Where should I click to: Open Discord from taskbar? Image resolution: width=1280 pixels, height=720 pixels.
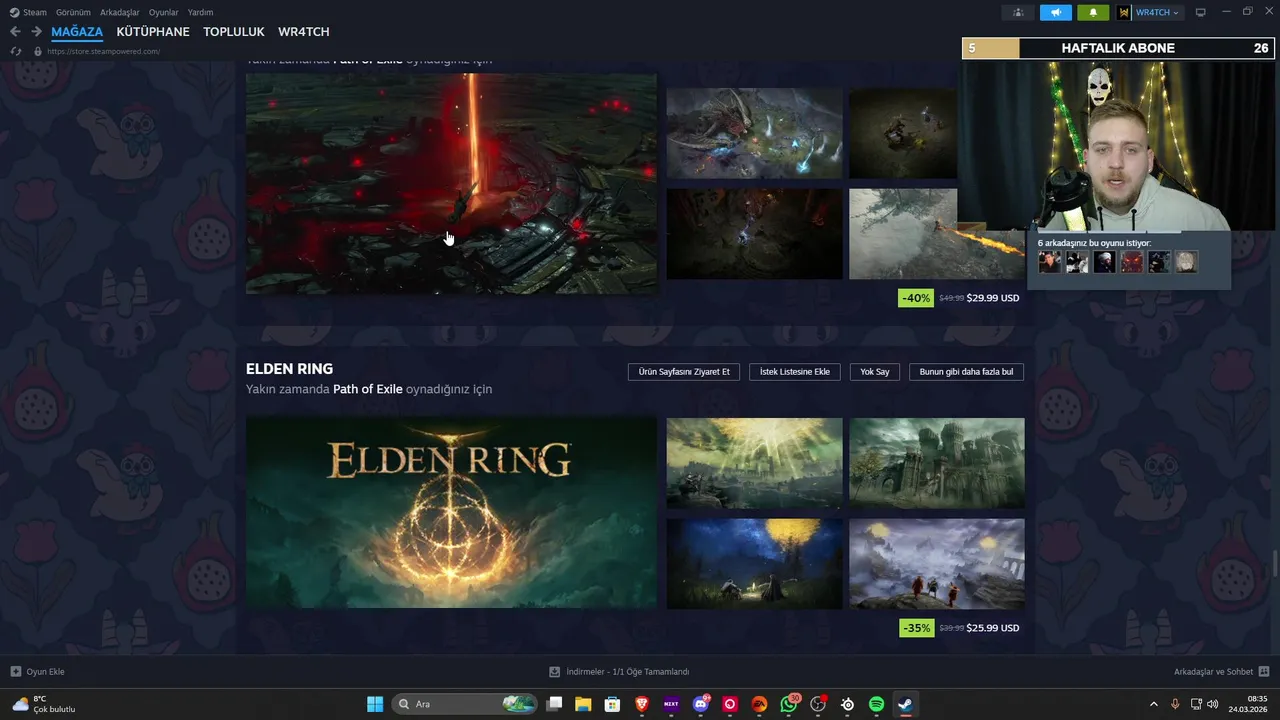[701, 704]
